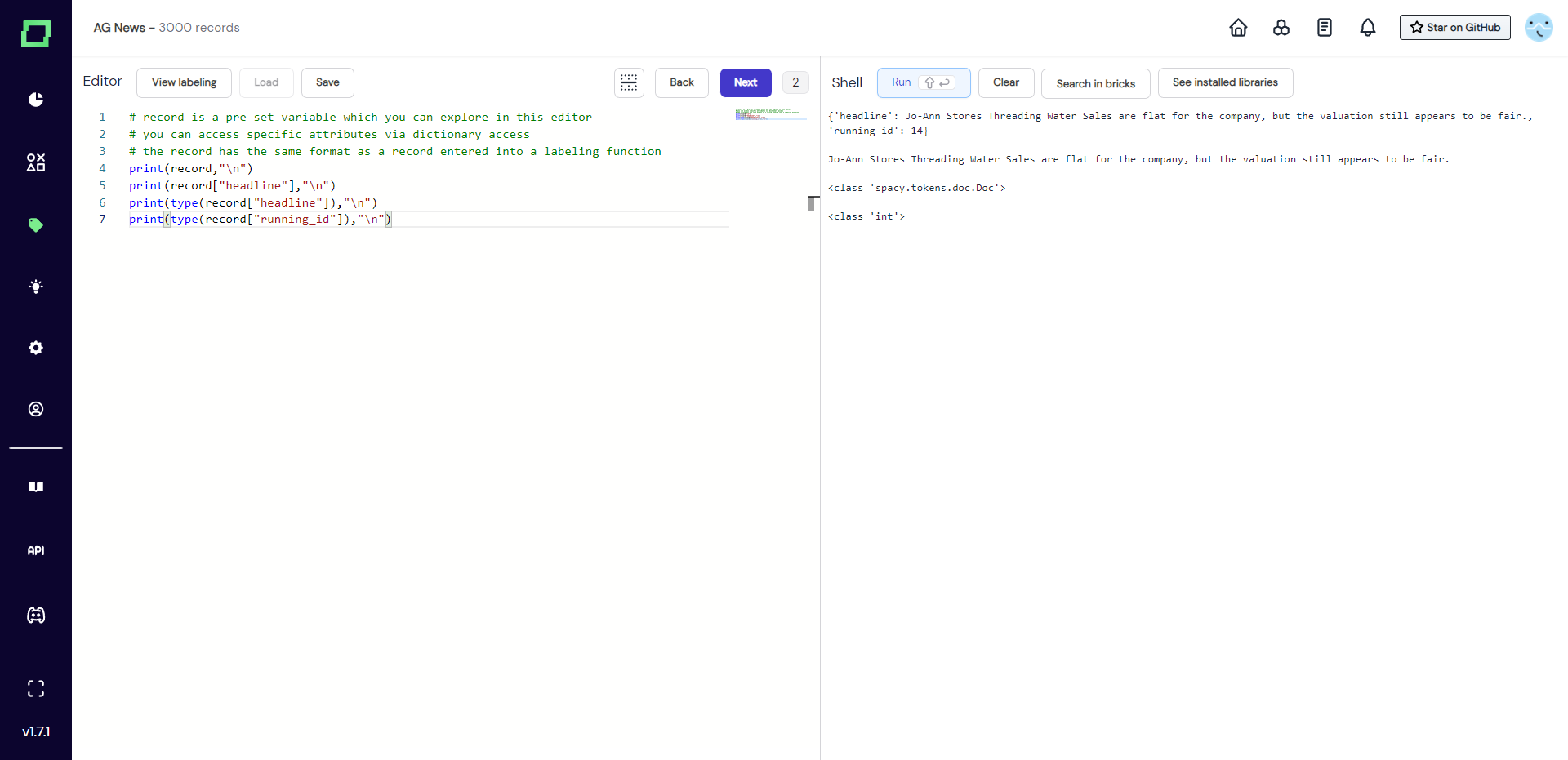This screenshot has width=1568, height=760.
Task: Go to Next record
Action: pyautogui.click(x=746, y=82)
